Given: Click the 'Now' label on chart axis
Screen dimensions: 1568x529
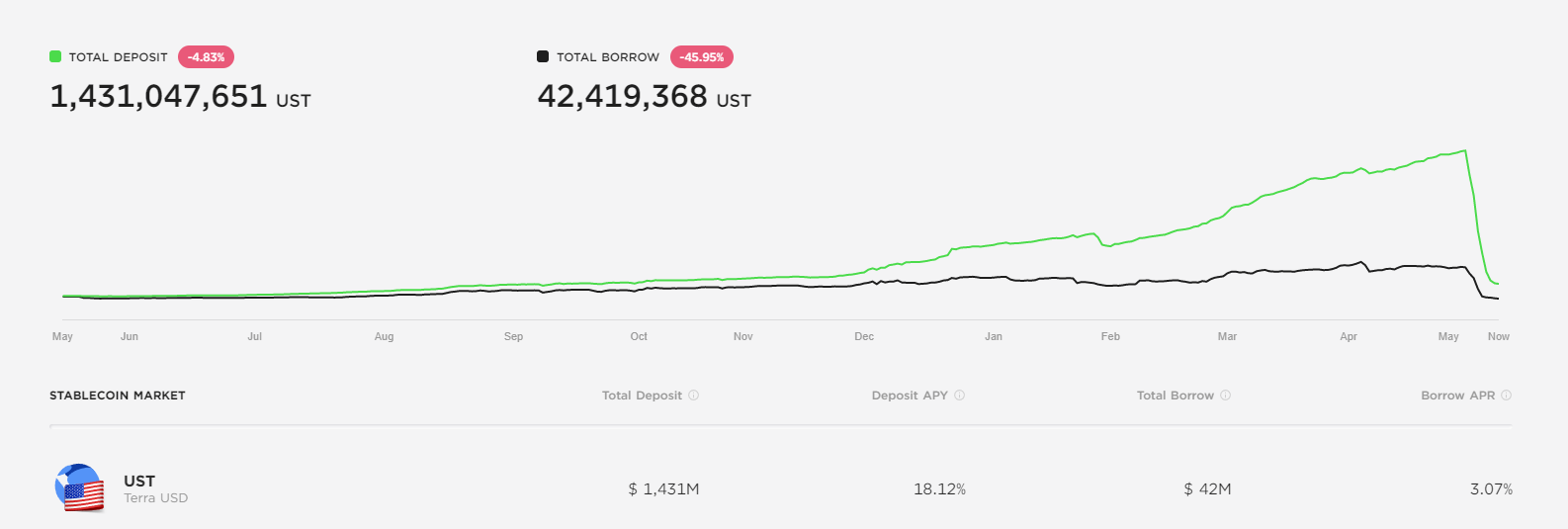Looking at the screenshot, I should pos(1498,337).
